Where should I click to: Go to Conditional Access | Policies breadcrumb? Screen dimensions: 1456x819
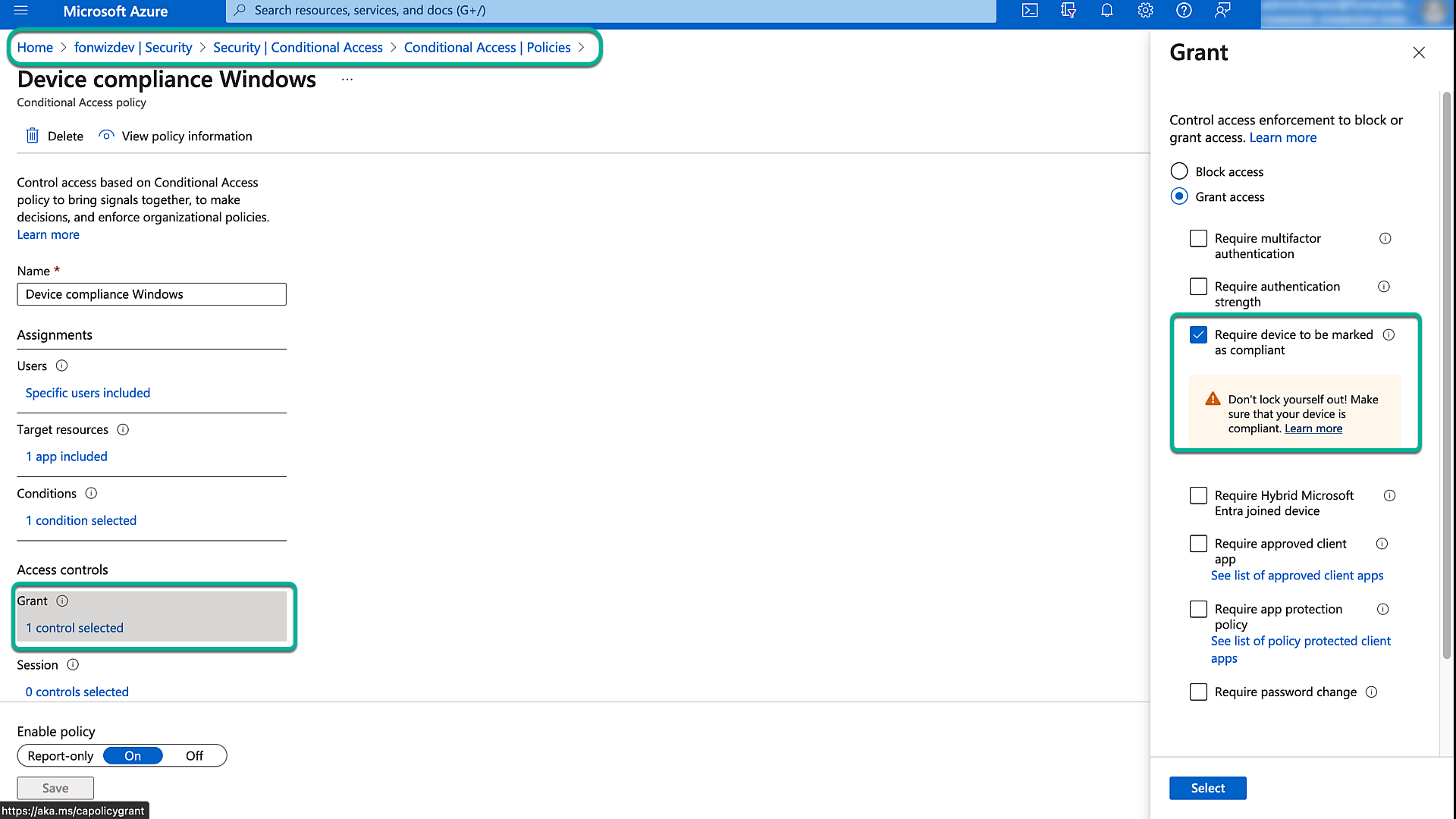pyautogui.click(x=487, y=47)
